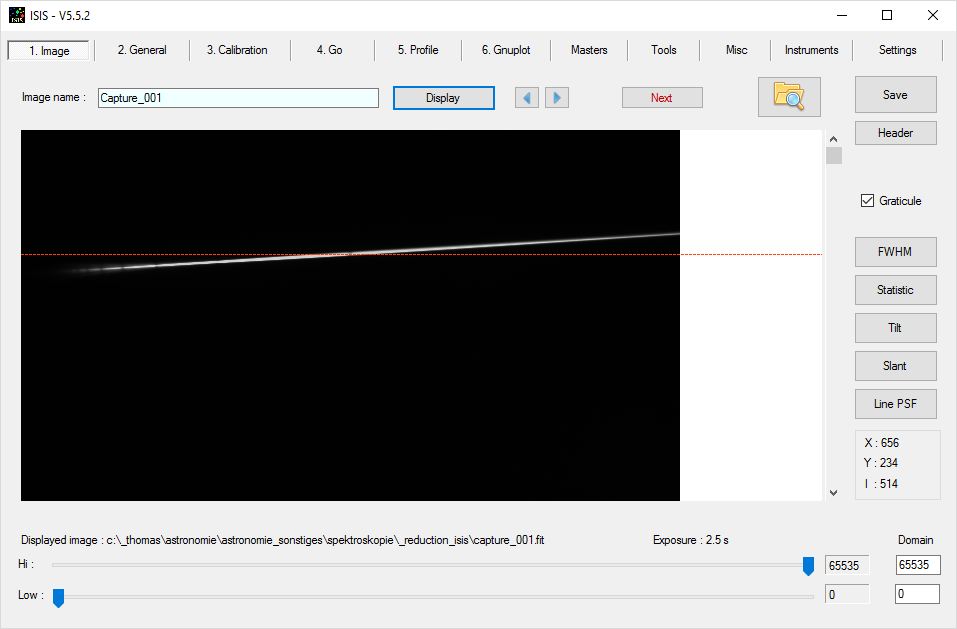957x629 pixels.
Task: Open the Line PSF tool
Action: click(895, 403)
